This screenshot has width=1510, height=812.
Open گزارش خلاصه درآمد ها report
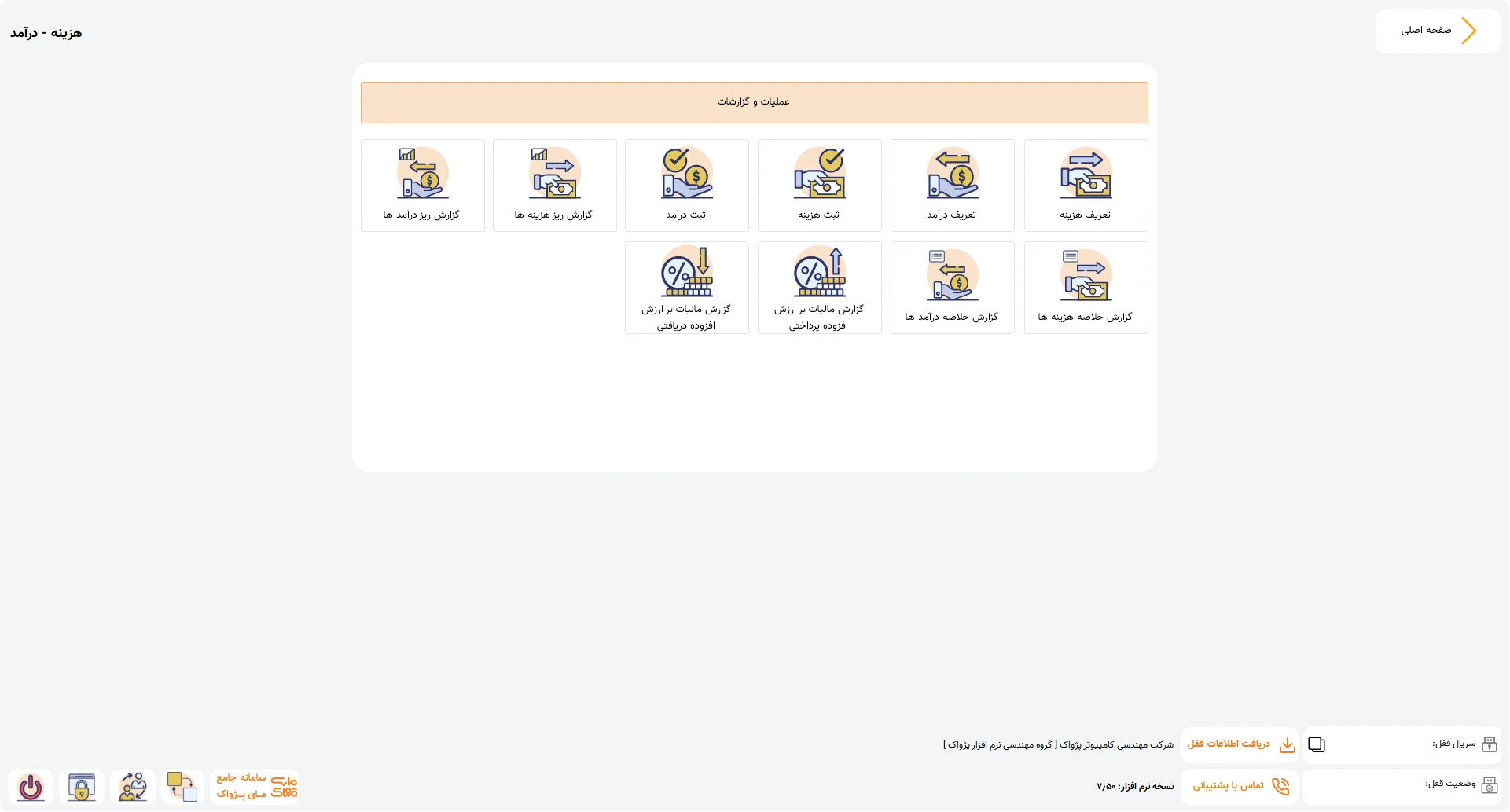point(952,288)
